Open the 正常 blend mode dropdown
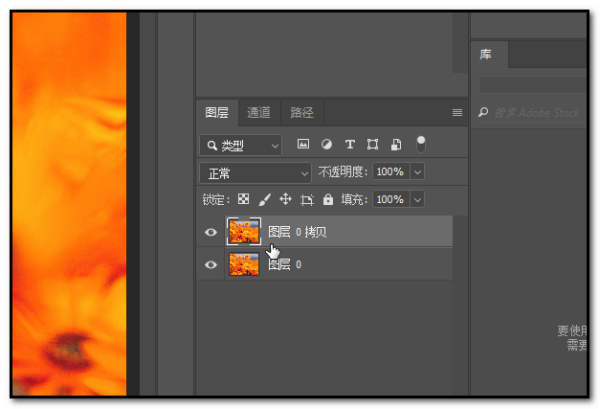Image resolution: width=600 pixels, height=409 pixels. point(255,173)
